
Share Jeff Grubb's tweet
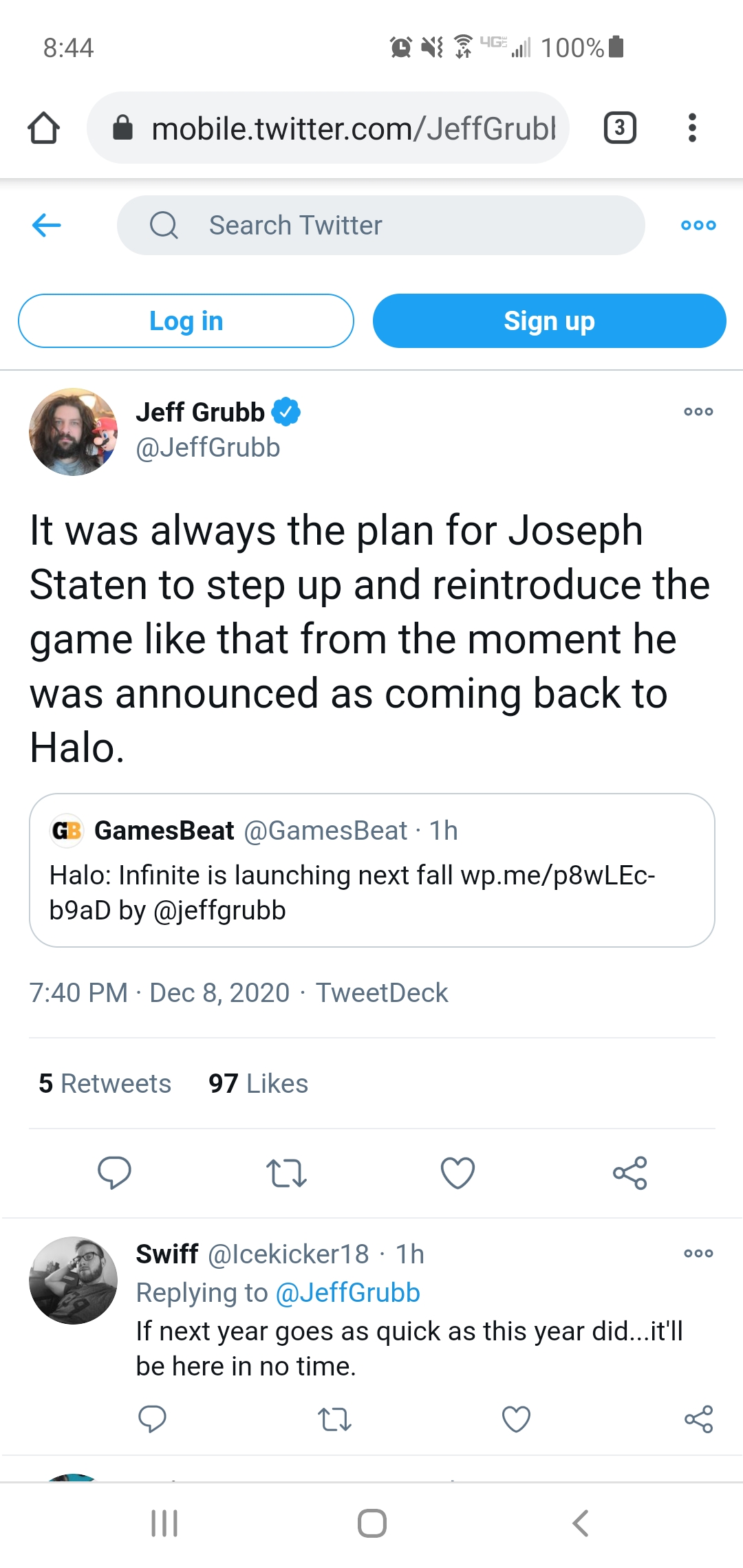[629, 1173]
